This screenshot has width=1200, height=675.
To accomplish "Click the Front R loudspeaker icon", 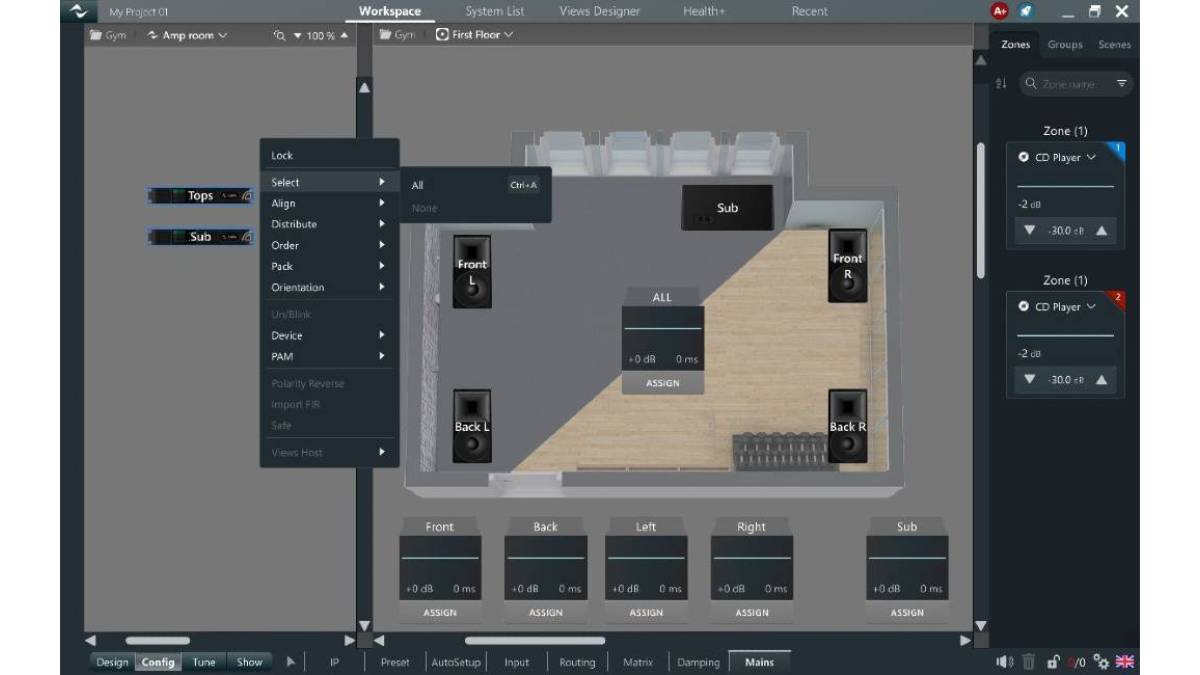I will 847,265.
